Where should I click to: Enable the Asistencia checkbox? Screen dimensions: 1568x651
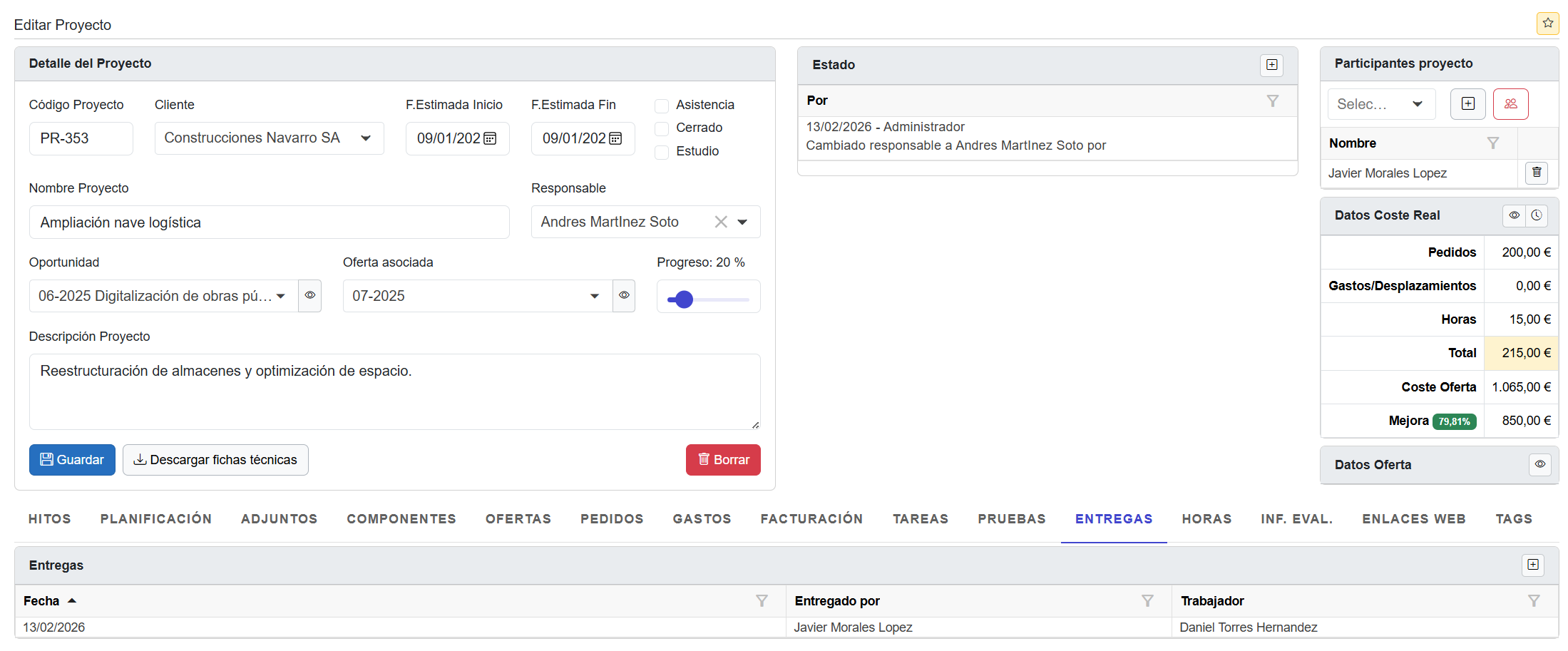click(x=662, y=106)
